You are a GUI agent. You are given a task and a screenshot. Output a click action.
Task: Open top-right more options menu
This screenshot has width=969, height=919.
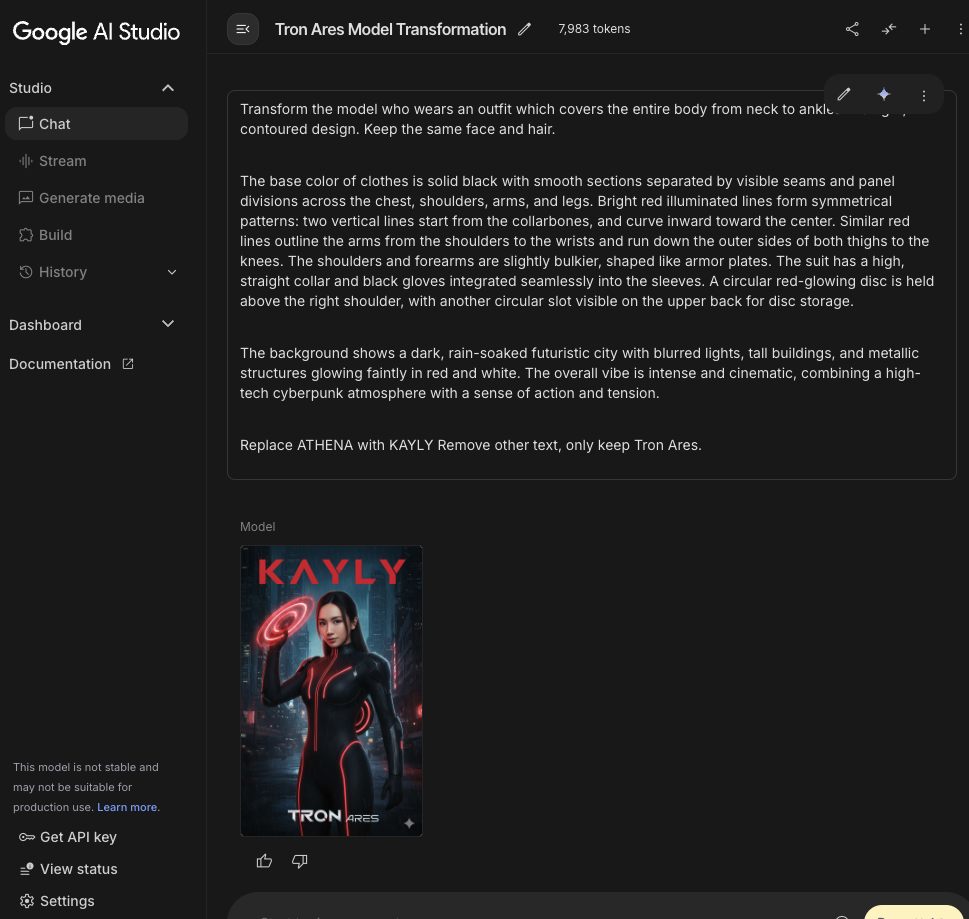click(x=960, y=29)
